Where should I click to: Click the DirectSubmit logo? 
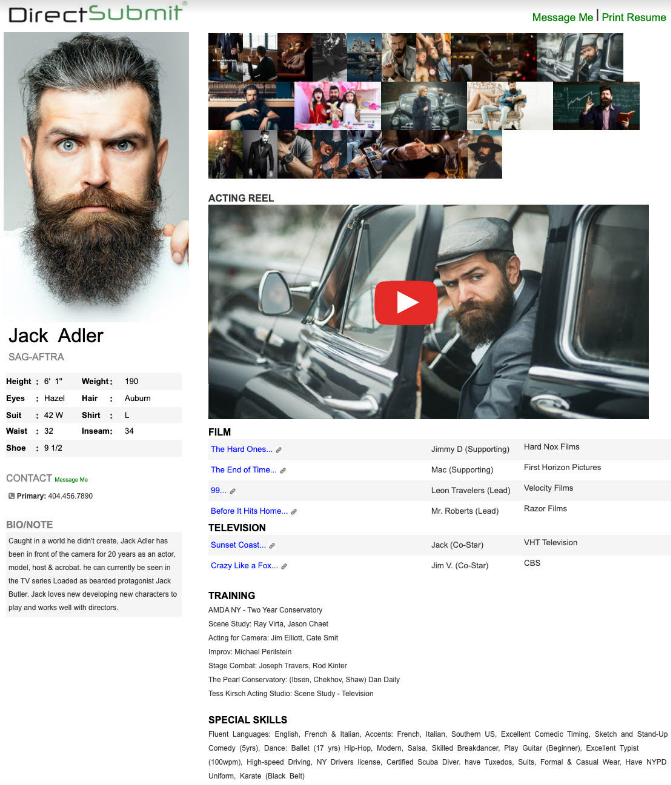(x=95, y=13)
